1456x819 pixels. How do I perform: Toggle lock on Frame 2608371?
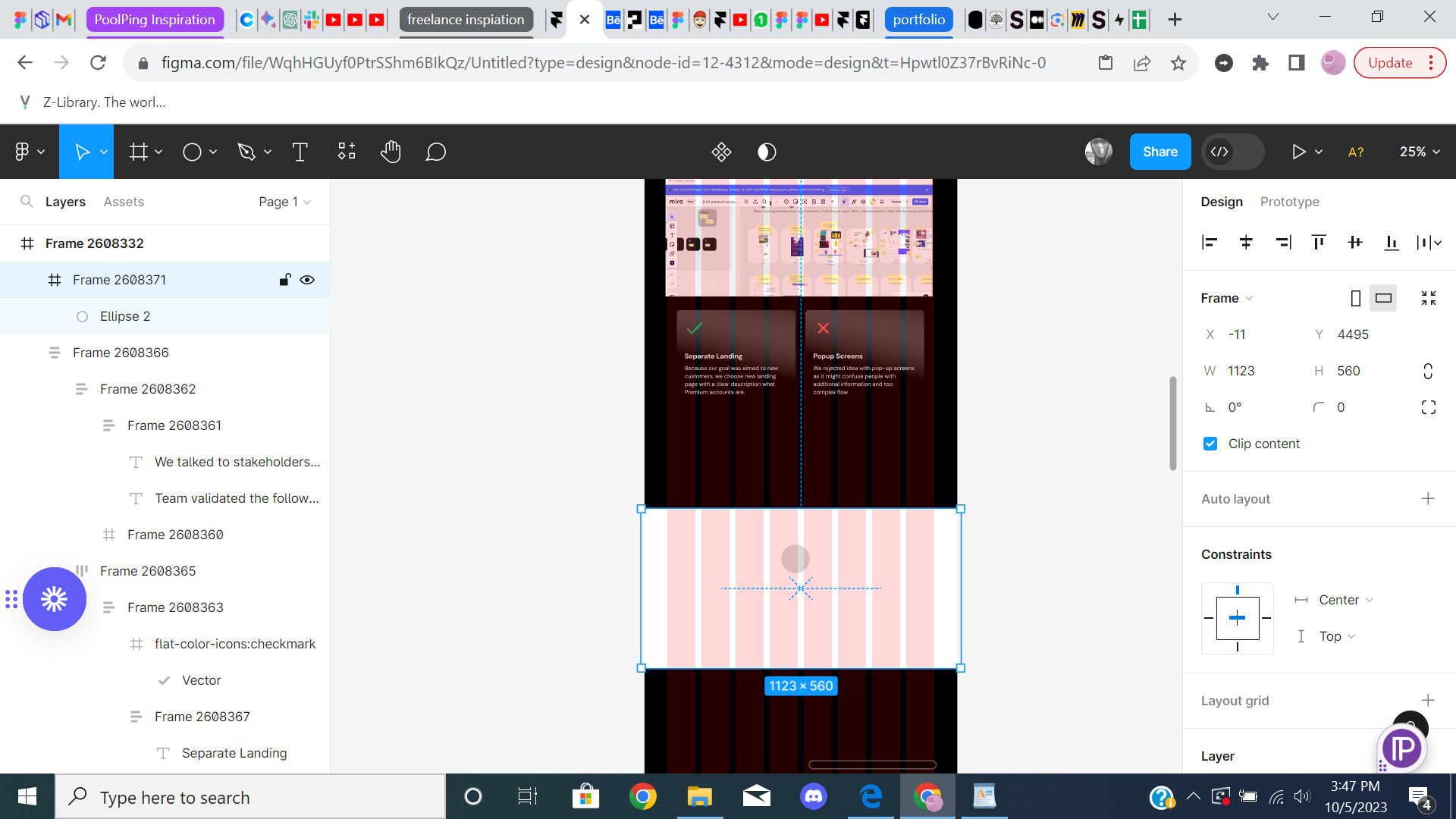(x=285, y=280)
